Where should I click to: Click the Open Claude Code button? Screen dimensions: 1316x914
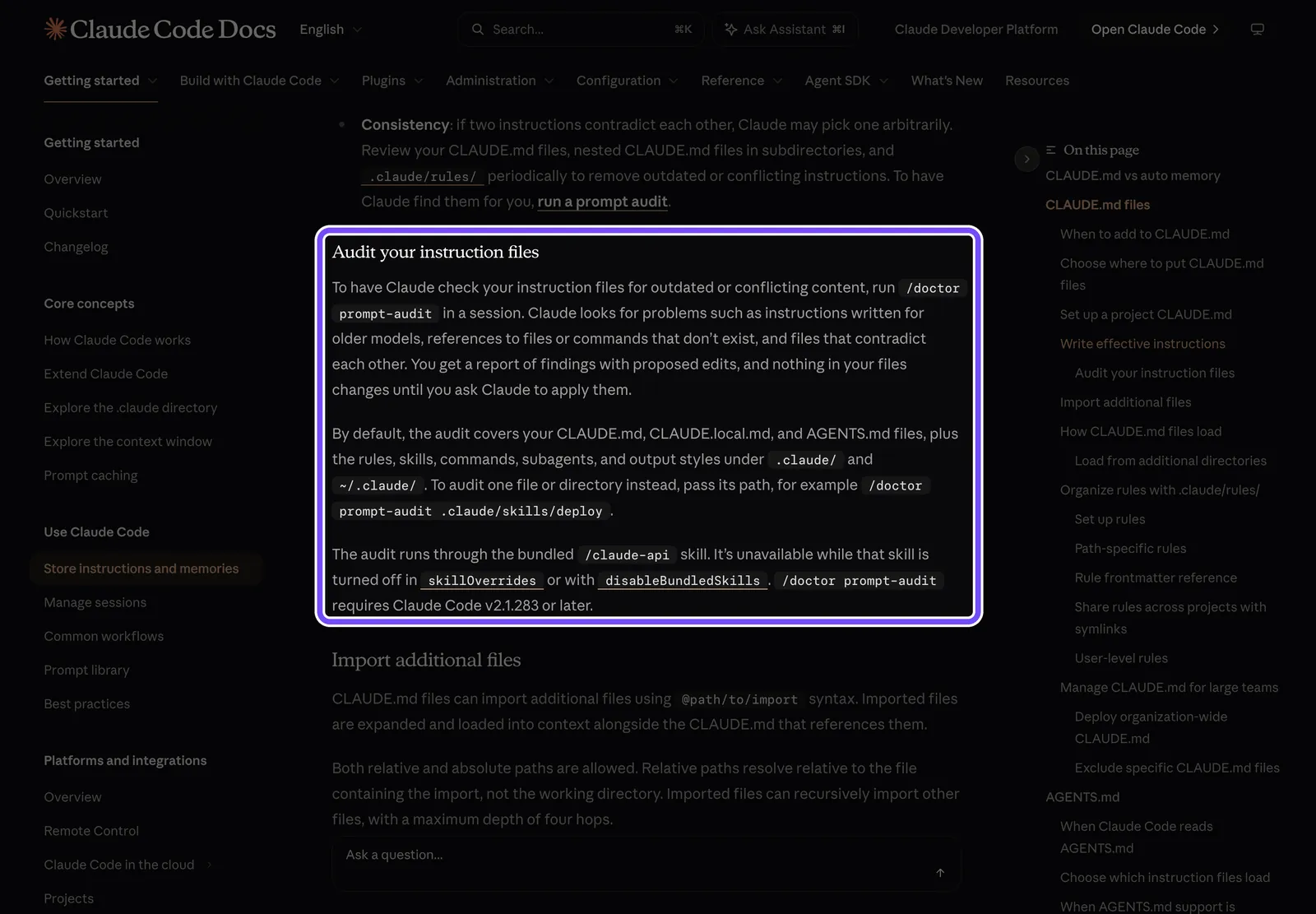pos(1156,30)
